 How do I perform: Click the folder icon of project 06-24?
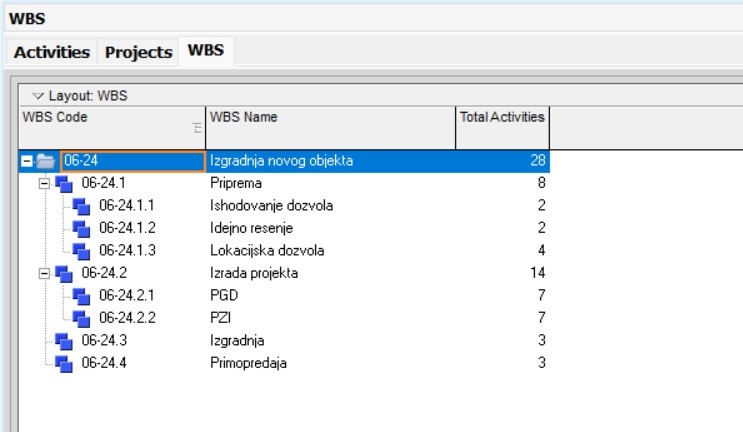click(47, 161)
